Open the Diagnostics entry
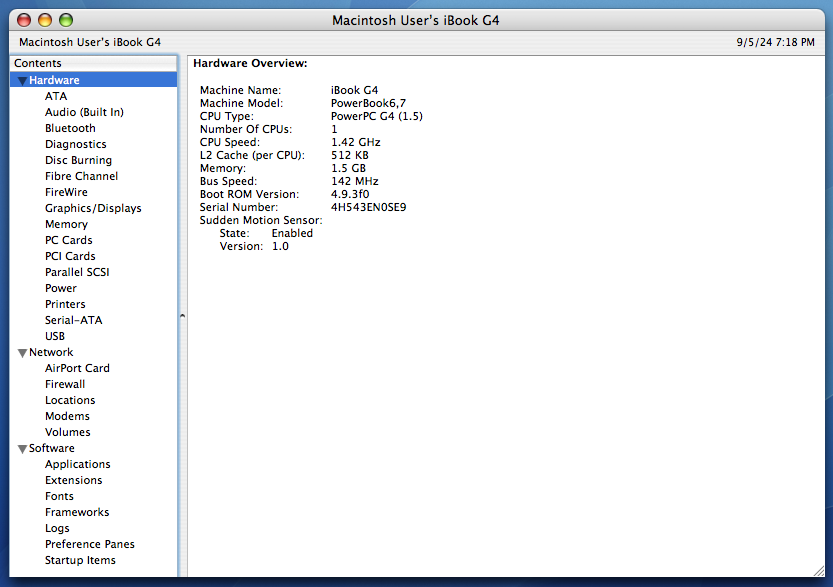Viewport: 833px width, 587px height. click(75, 144)
